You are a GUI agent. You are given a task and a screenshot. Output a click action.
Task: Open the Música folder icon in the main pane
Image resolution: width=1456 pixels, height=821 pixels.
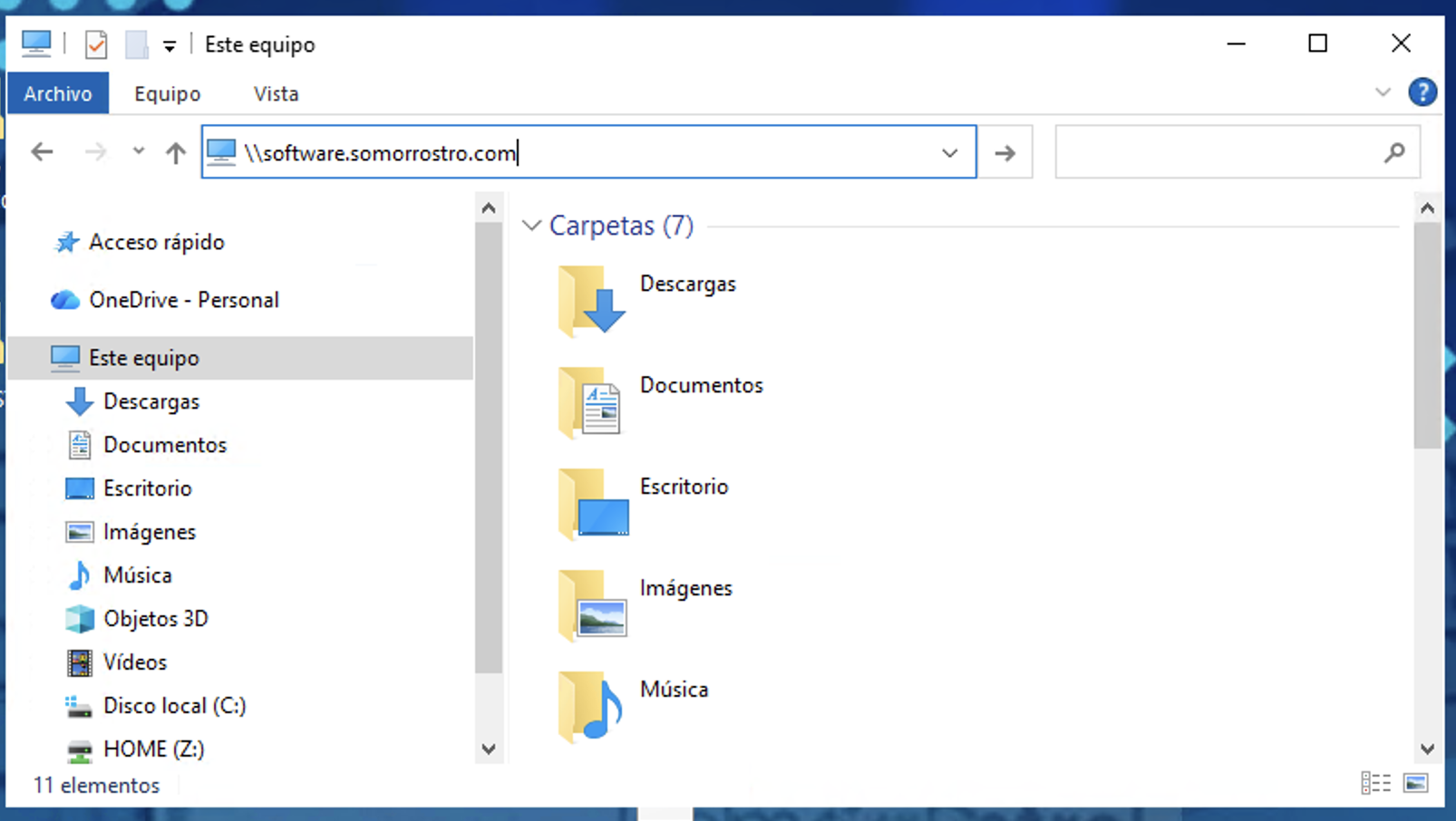[x=592, y=707]
